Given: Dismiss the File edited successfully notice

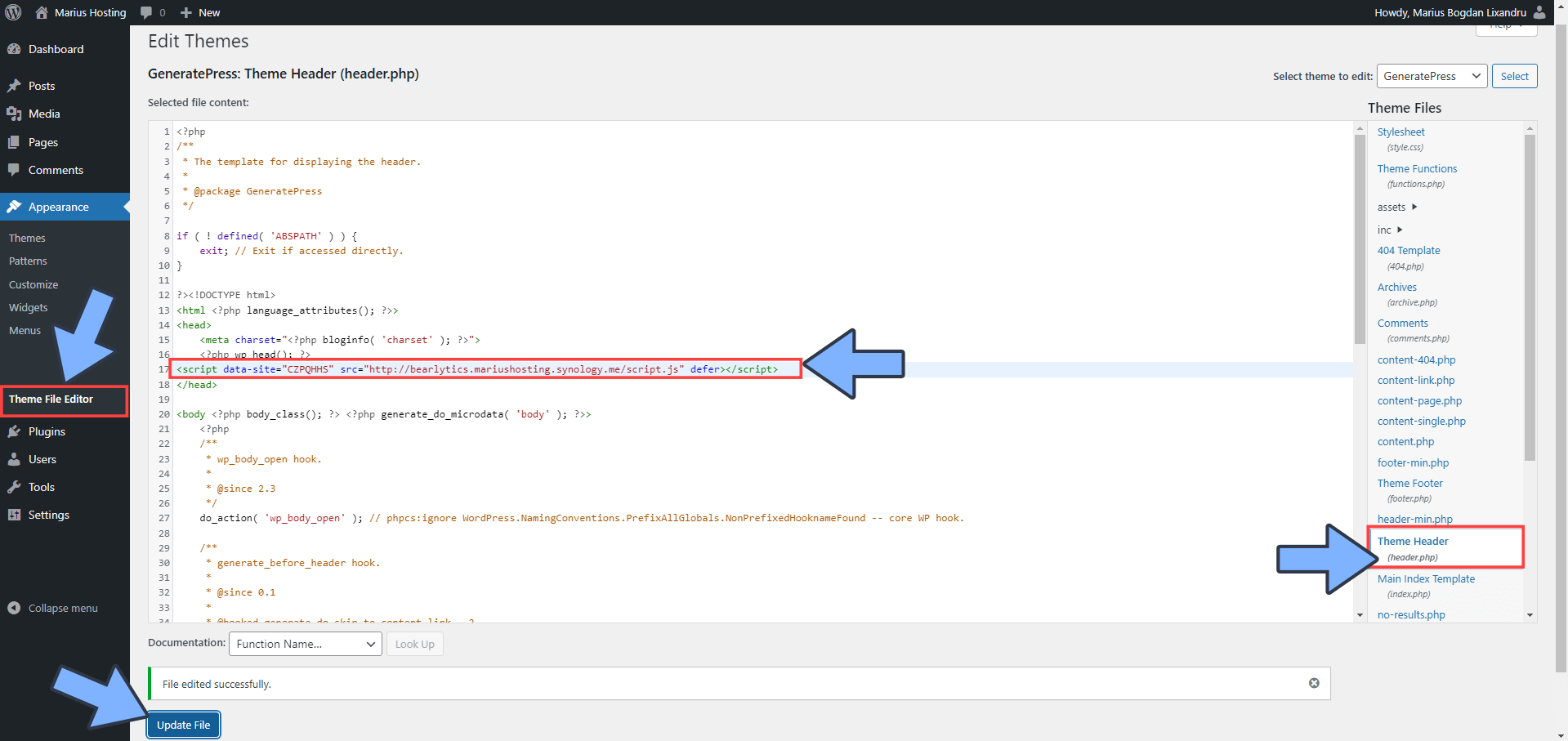Looking at the screenshot, I should point(1314,683).
